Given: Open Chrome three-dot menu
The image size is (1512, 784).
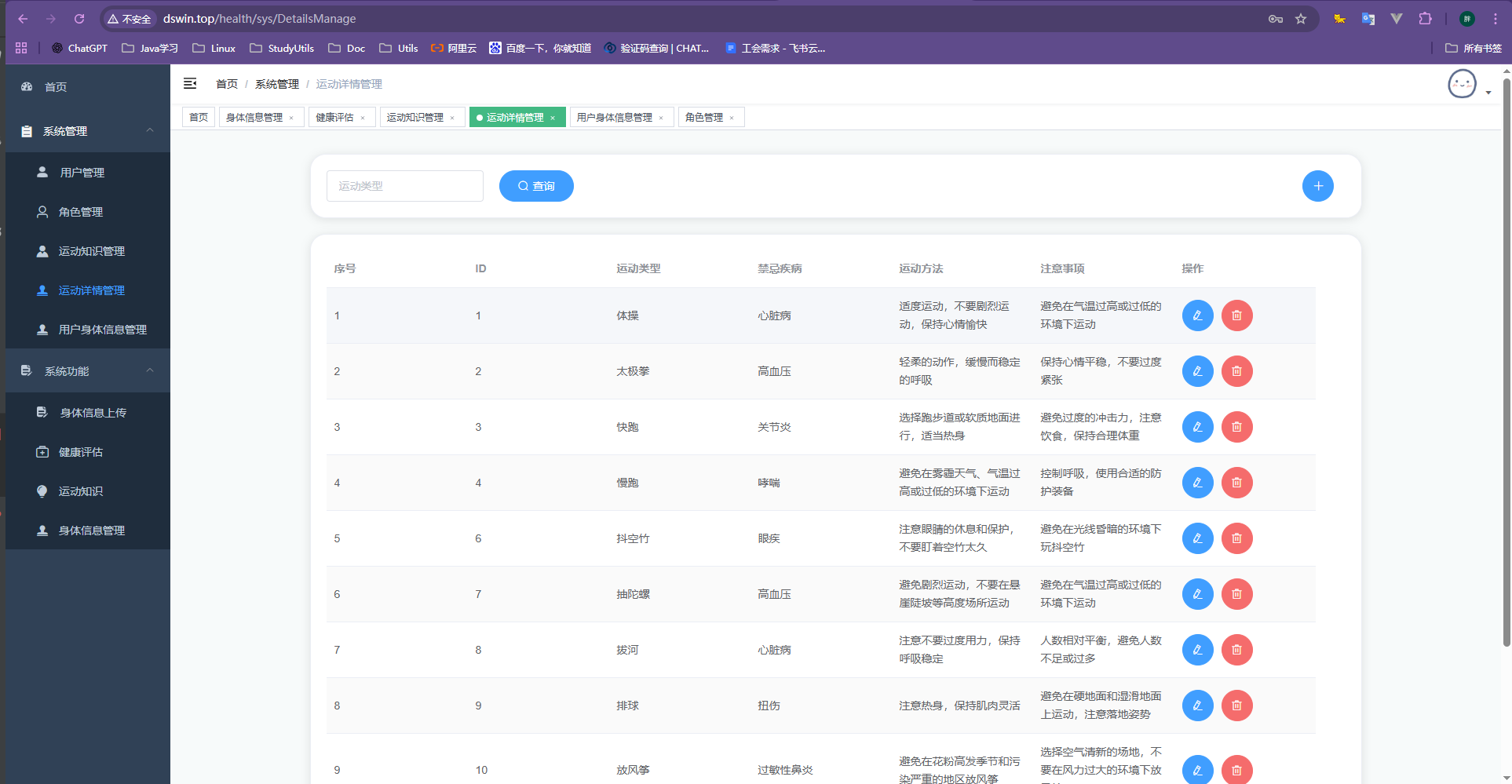Looking at the screenshot, I should click(1495, 19).
